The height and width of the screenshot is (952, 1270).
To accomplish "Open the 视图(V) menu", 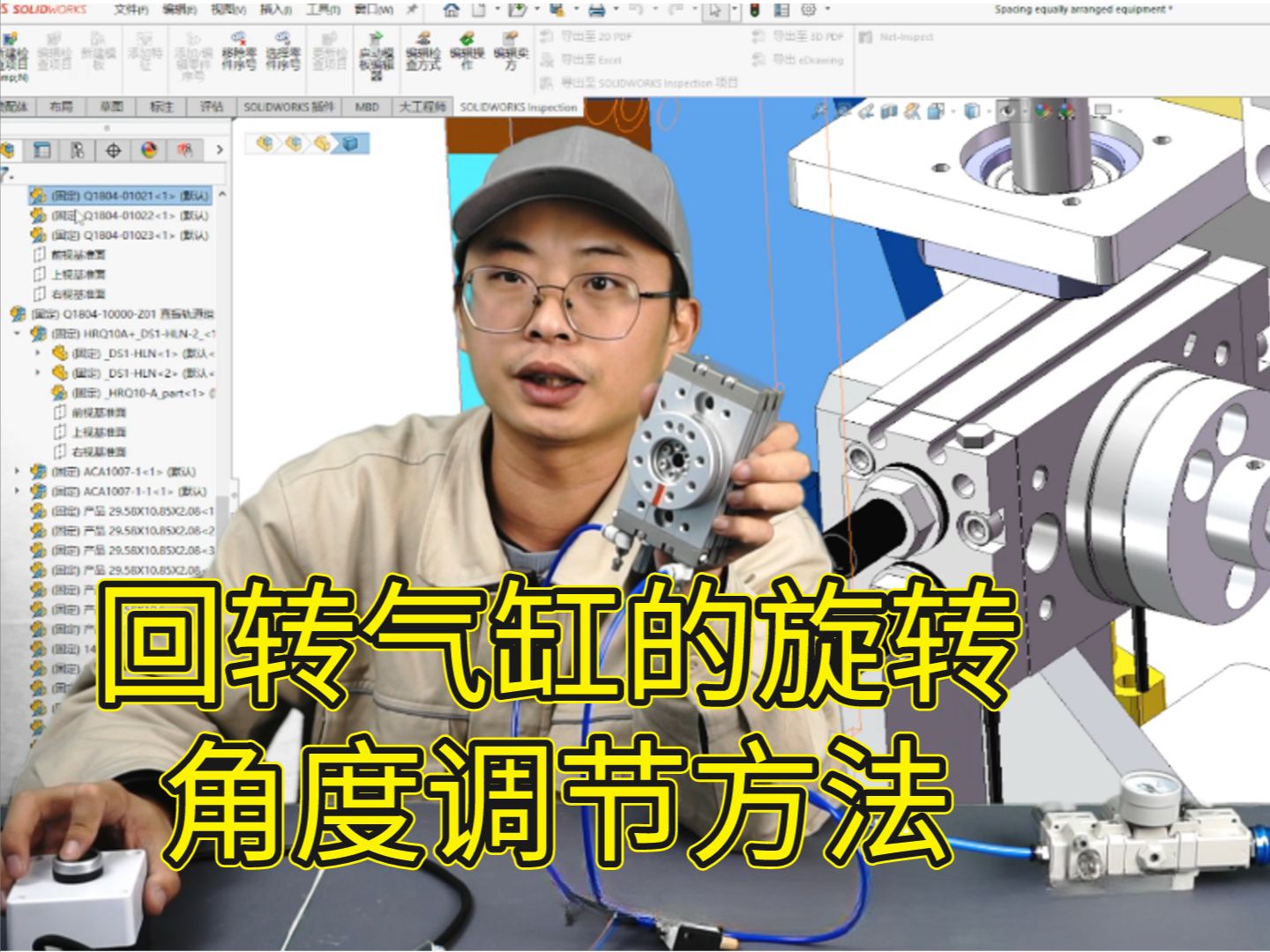I will 228,10.
